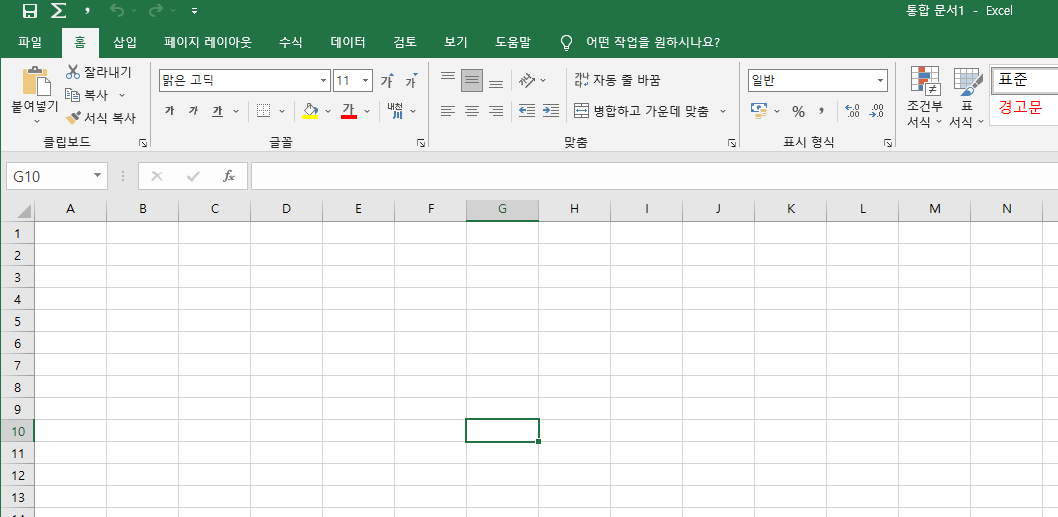1058x517 pixels.
Task: Click the fx insert function icon
Action: click(229, 177)
